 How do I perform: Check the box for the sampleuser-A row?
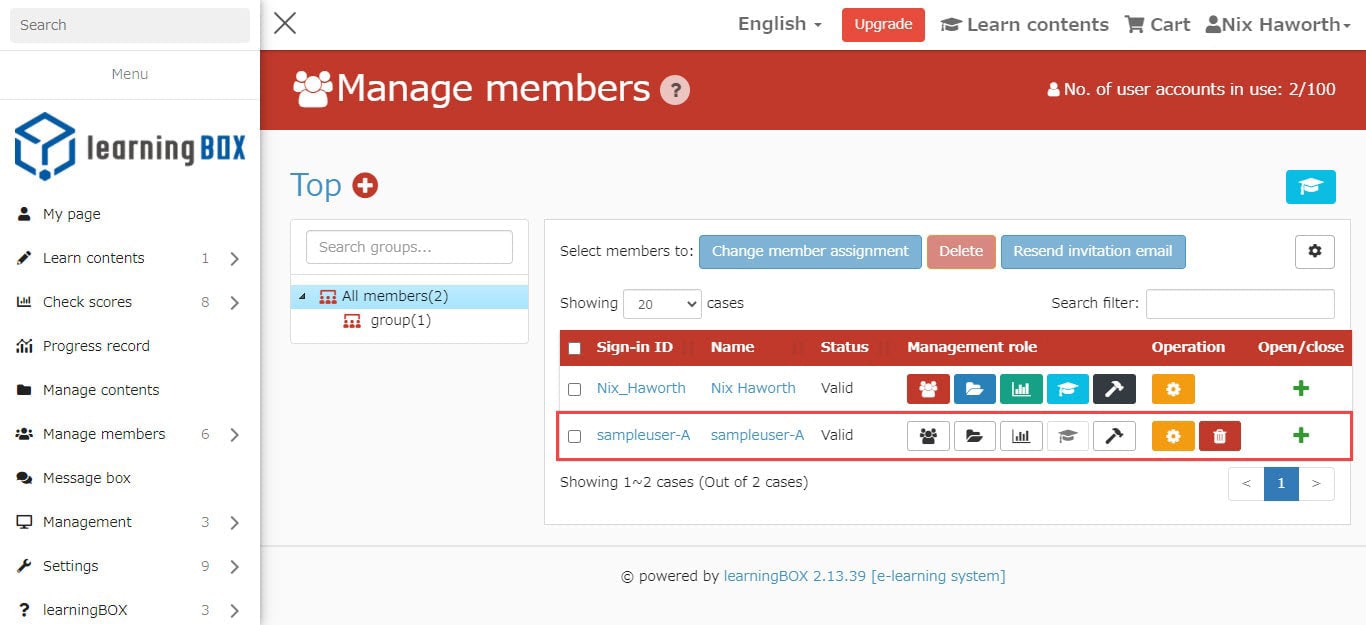[x=574, y=436]
